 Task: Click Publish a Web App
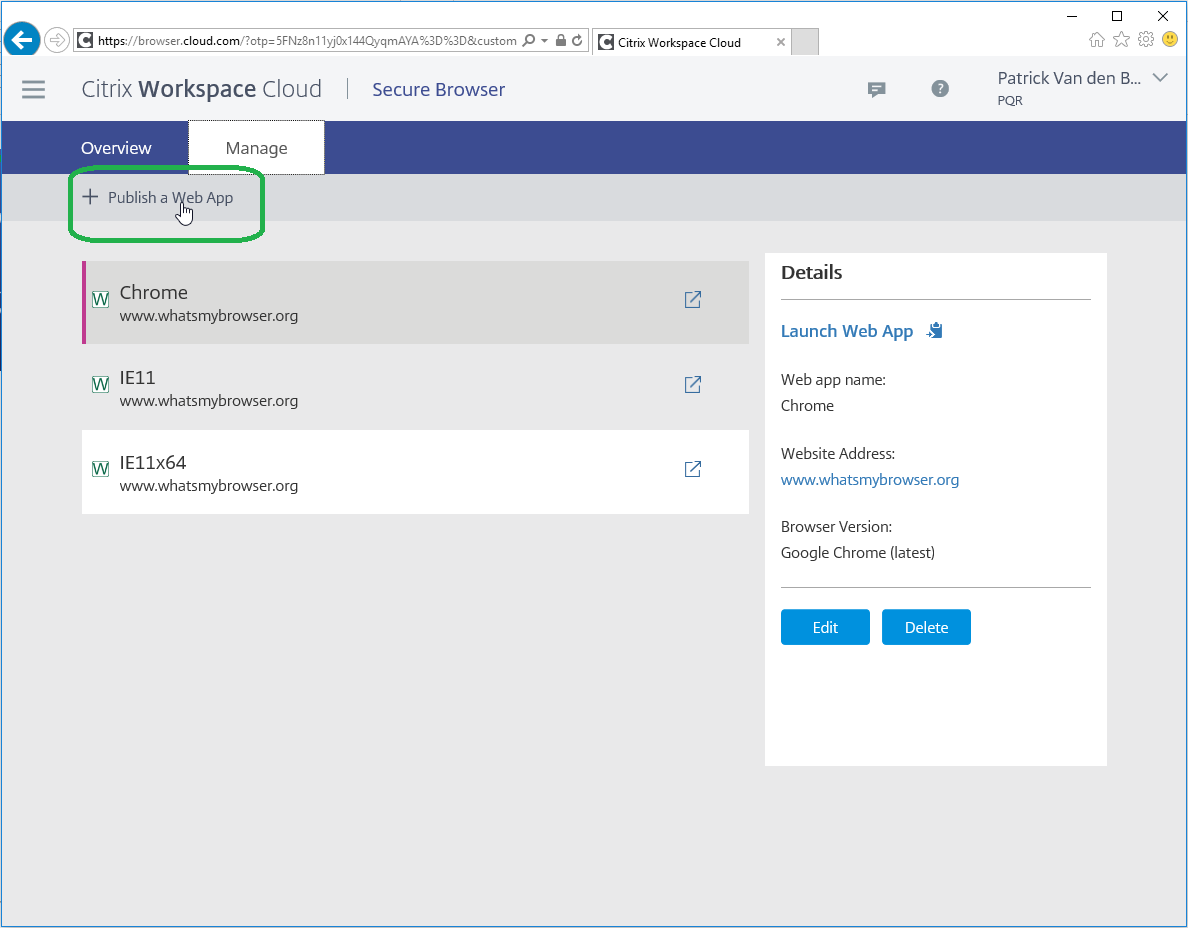click(170, 198)
